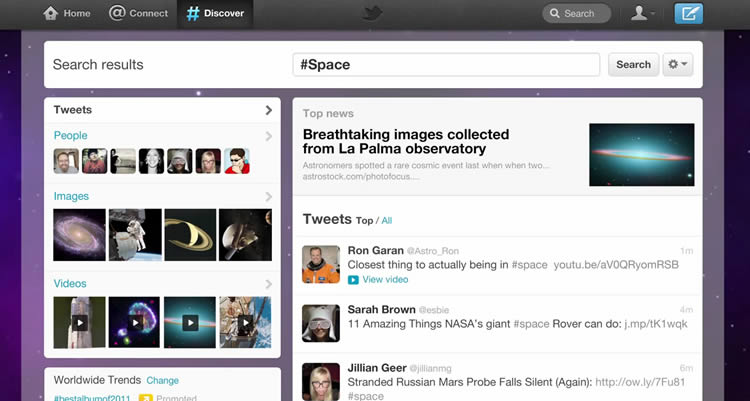750x401 pixels.
Task: Open the gear settings dropdown
Action: pyautogui.click(x=678, y=65)
